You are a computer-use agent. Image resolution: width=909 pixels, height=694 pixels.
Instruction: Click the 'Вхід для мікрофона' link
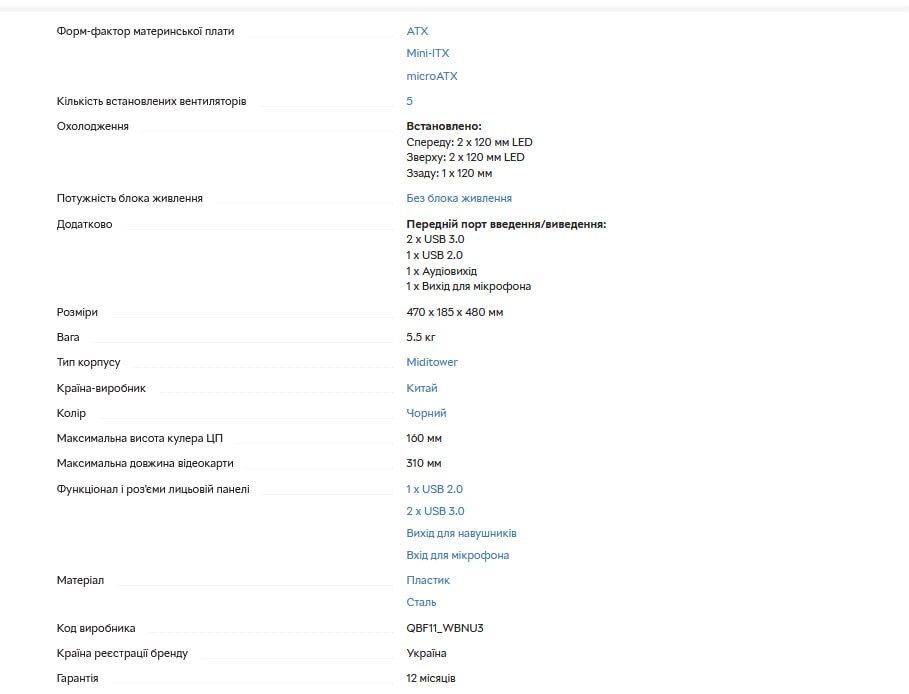tap(457, 555)
